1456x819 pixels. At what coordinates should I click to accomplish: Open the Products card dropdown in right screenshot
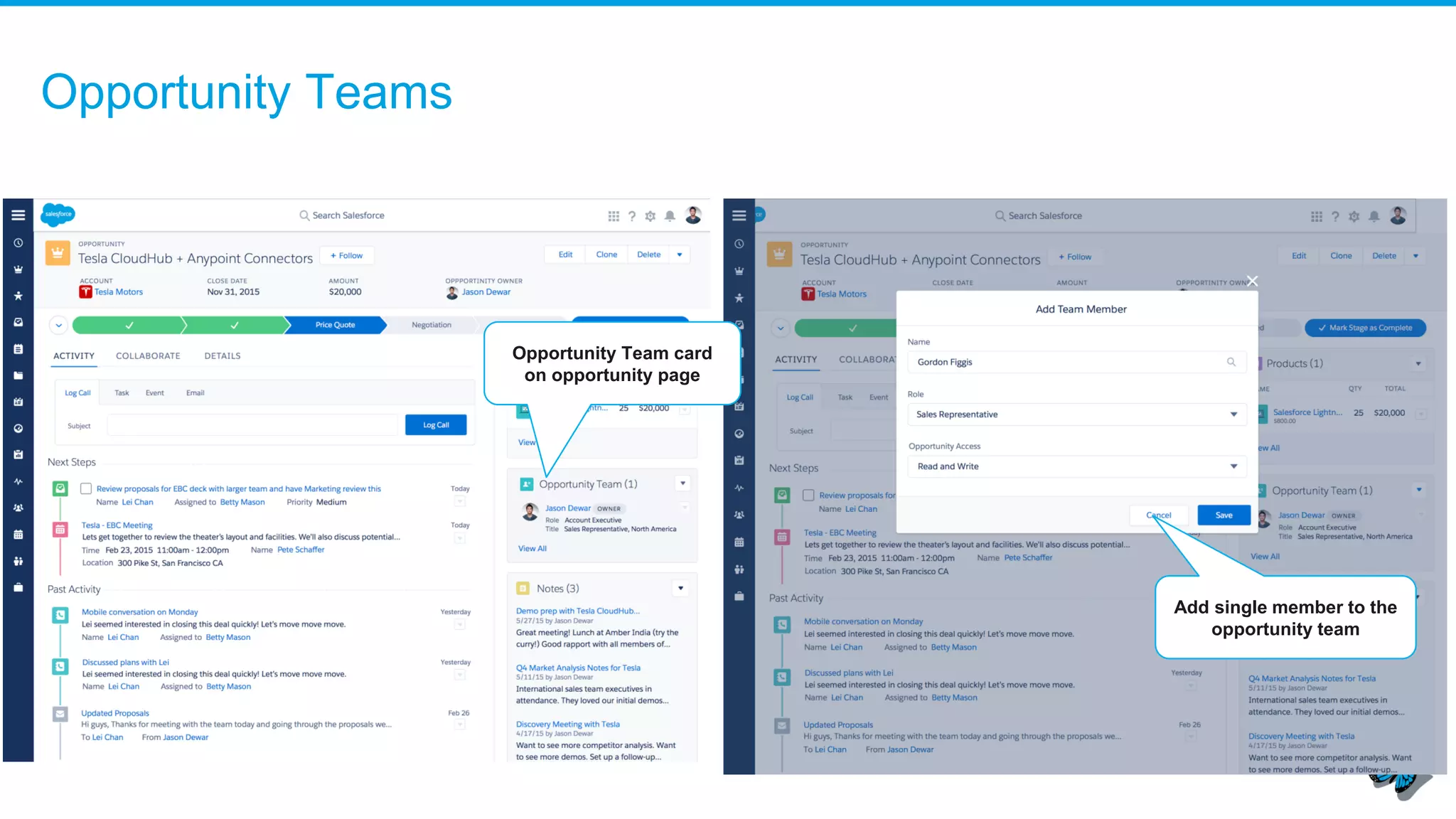click(1418, 363)
